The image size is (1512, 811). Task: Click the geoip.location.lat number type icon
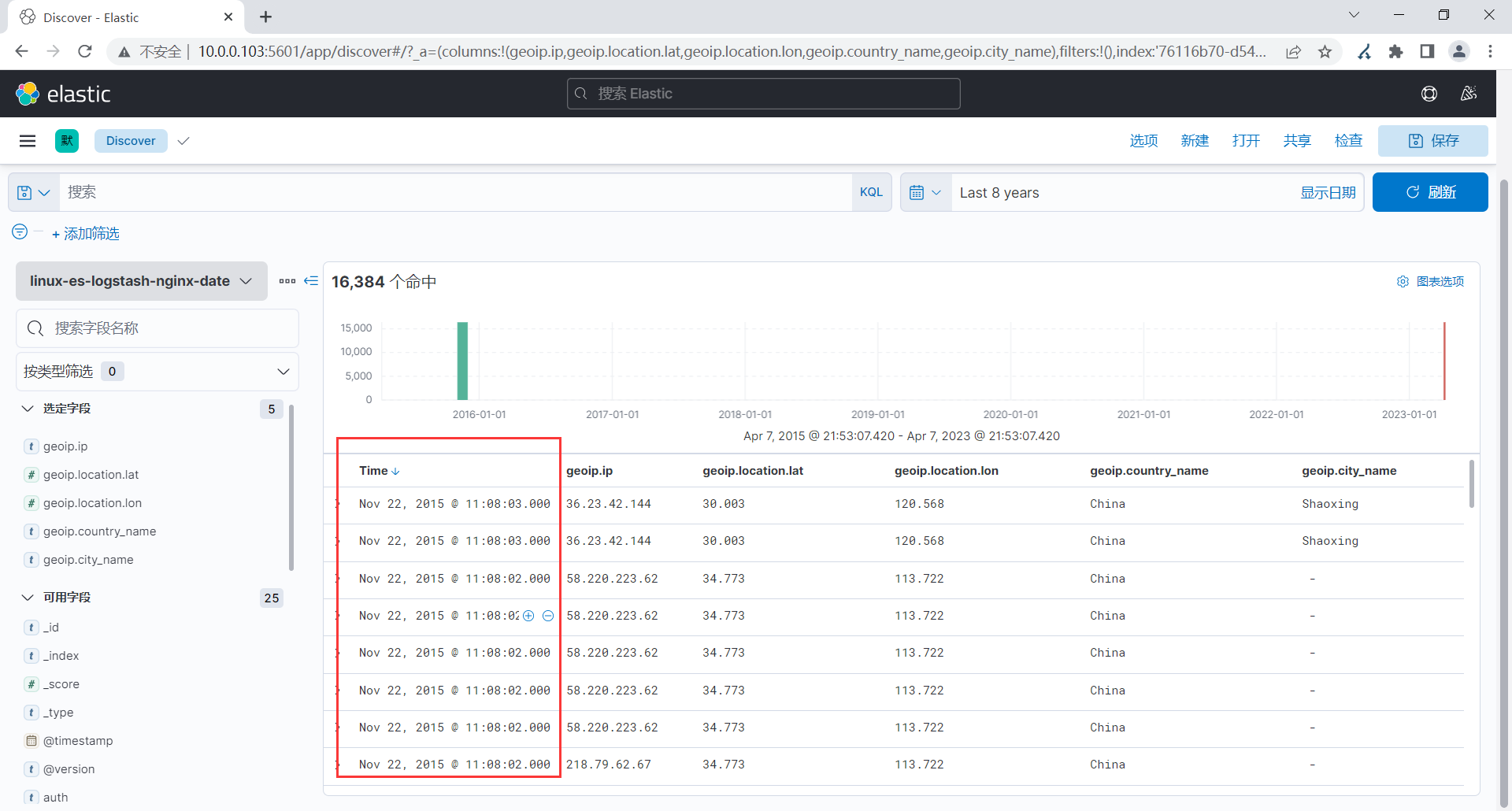coord(31,475)
